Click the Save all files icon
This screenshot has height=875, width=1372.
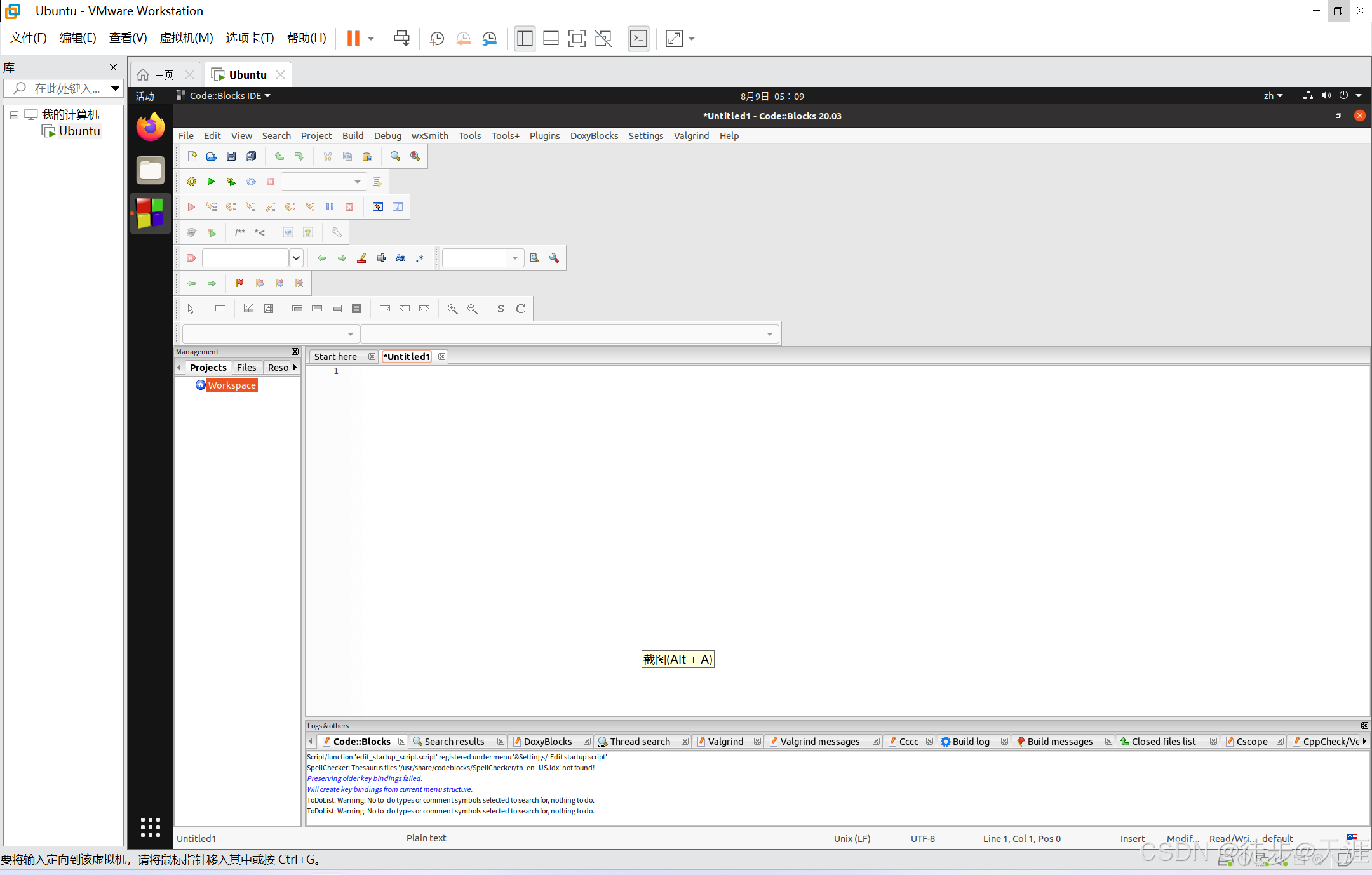click(251, 156)
